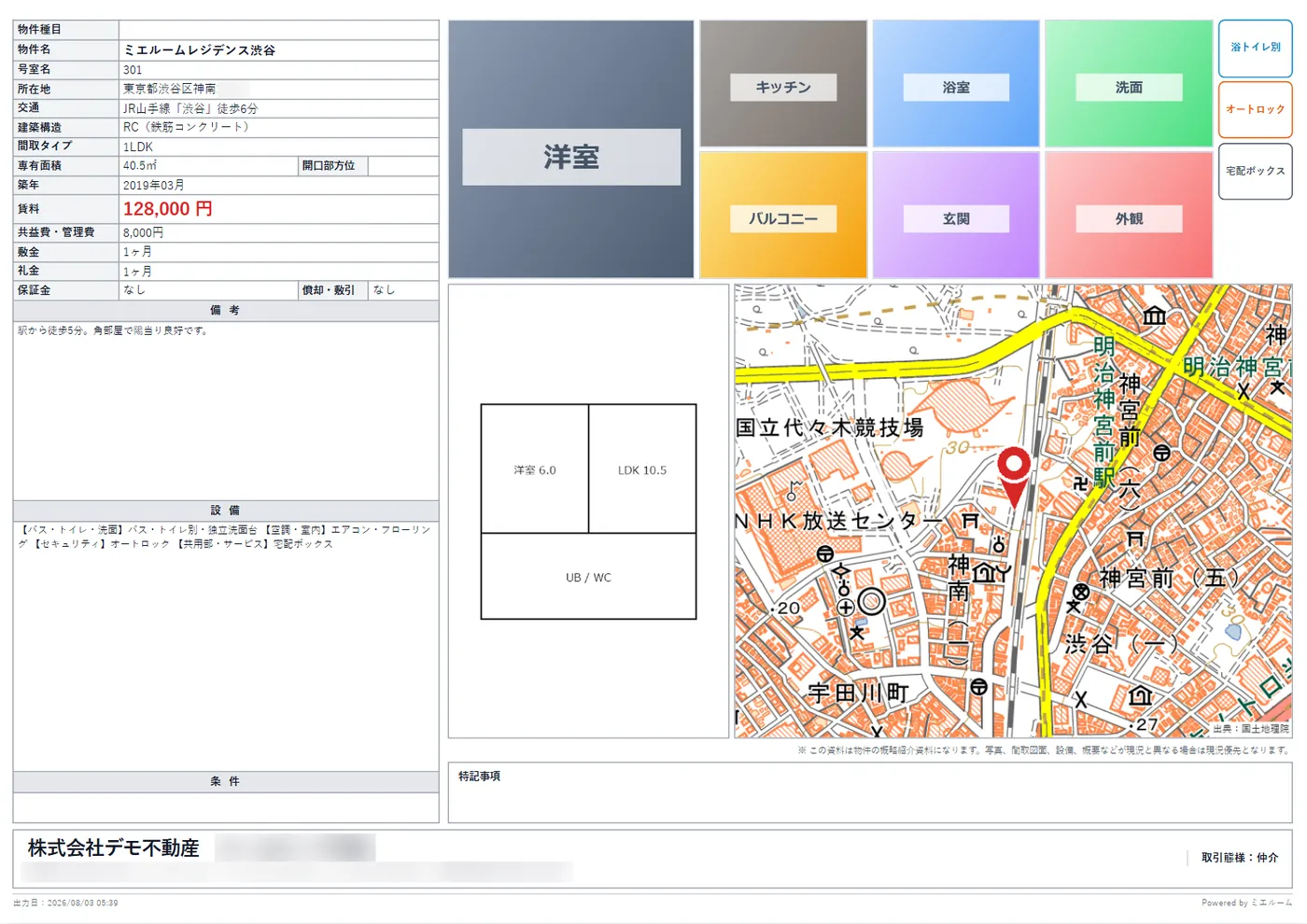
Task: View the 洗面 photo tile
Action: click(1129, 84)
